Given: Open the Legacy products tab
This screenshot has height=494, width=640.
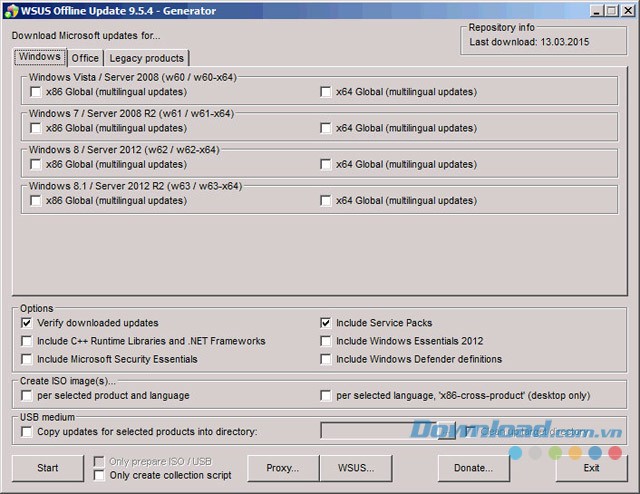Looking at the screenshot, I should click(x=147, y=58).
